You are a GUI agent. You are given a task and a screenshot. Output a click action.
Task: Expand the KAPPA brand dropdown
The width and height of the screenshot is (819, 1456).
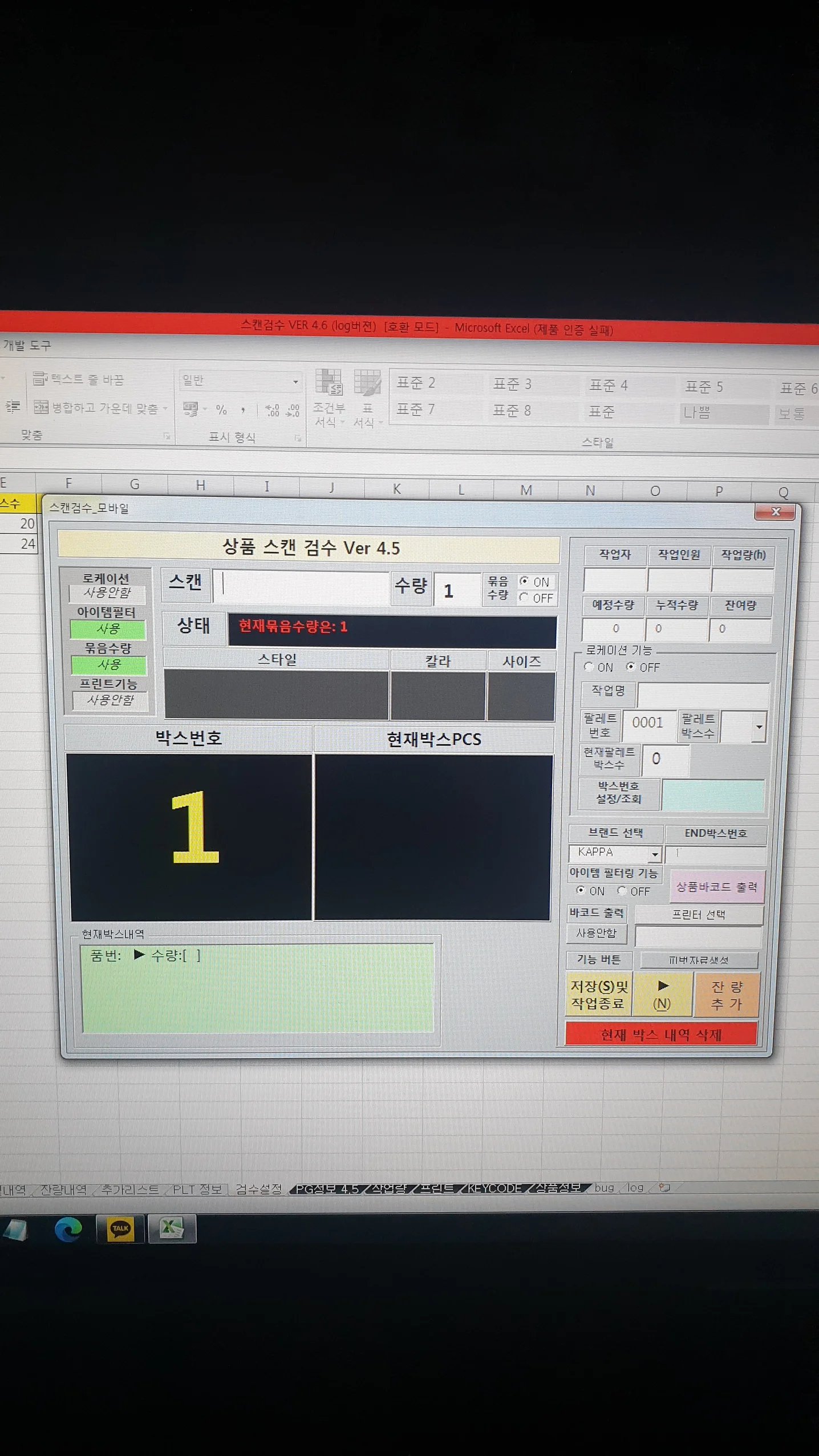click(x=655, y=854)
